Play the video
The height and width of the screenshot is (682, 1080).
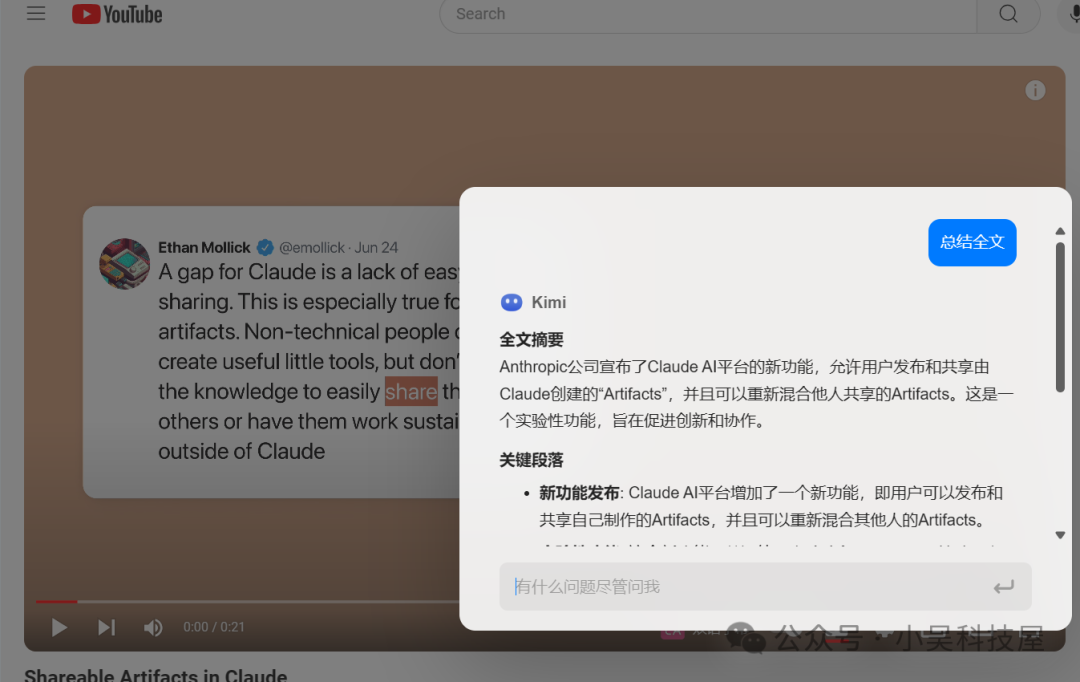click(59, 627)
